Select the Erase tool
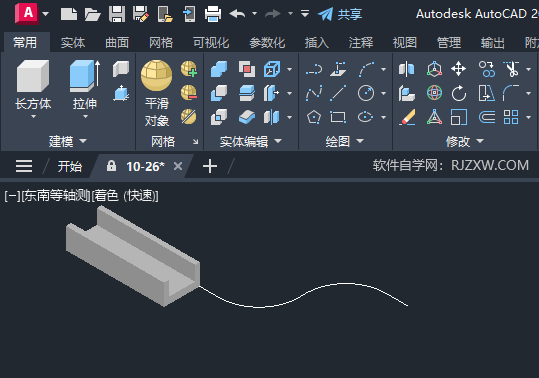This screenshot has height=378, width=539. pyautogui.click(x=407, y=117)
